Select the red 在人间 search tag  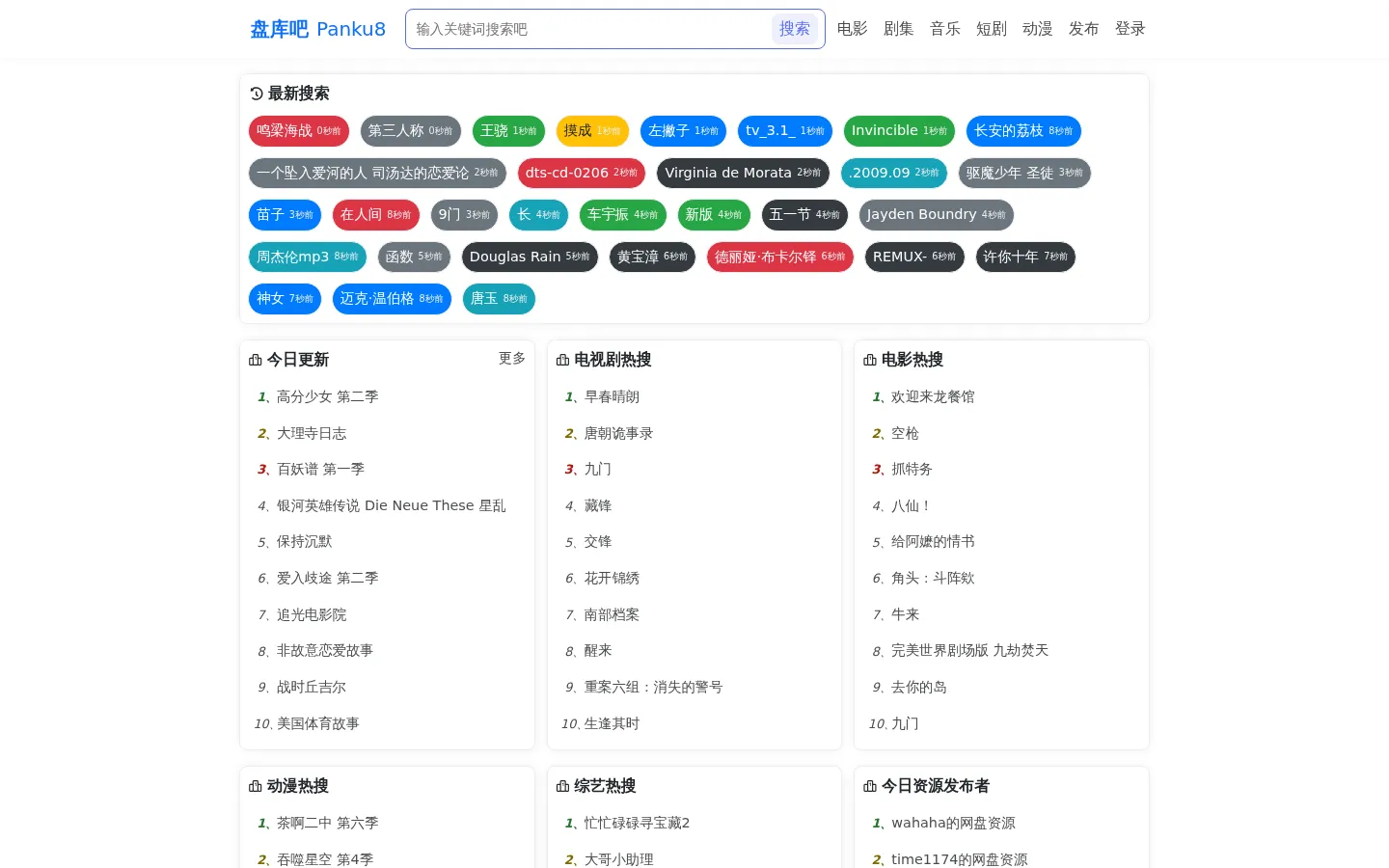click(x=376, y=215)
